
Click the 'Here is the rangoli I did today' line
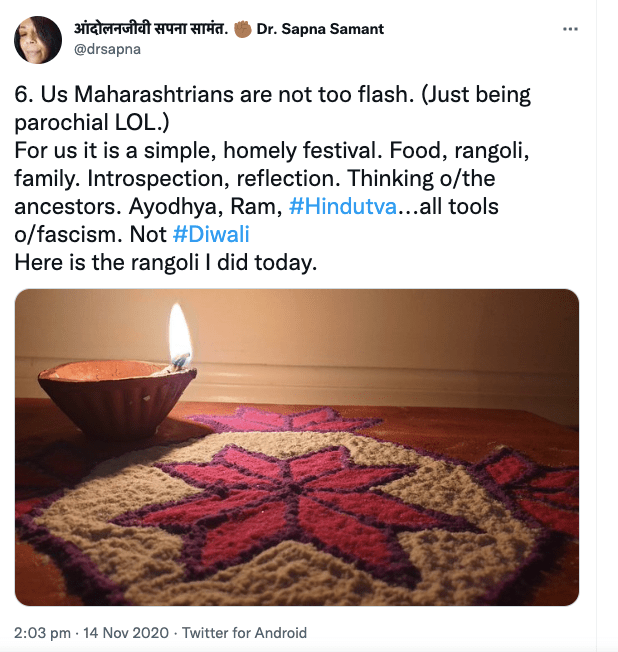(x=165, y=262)
